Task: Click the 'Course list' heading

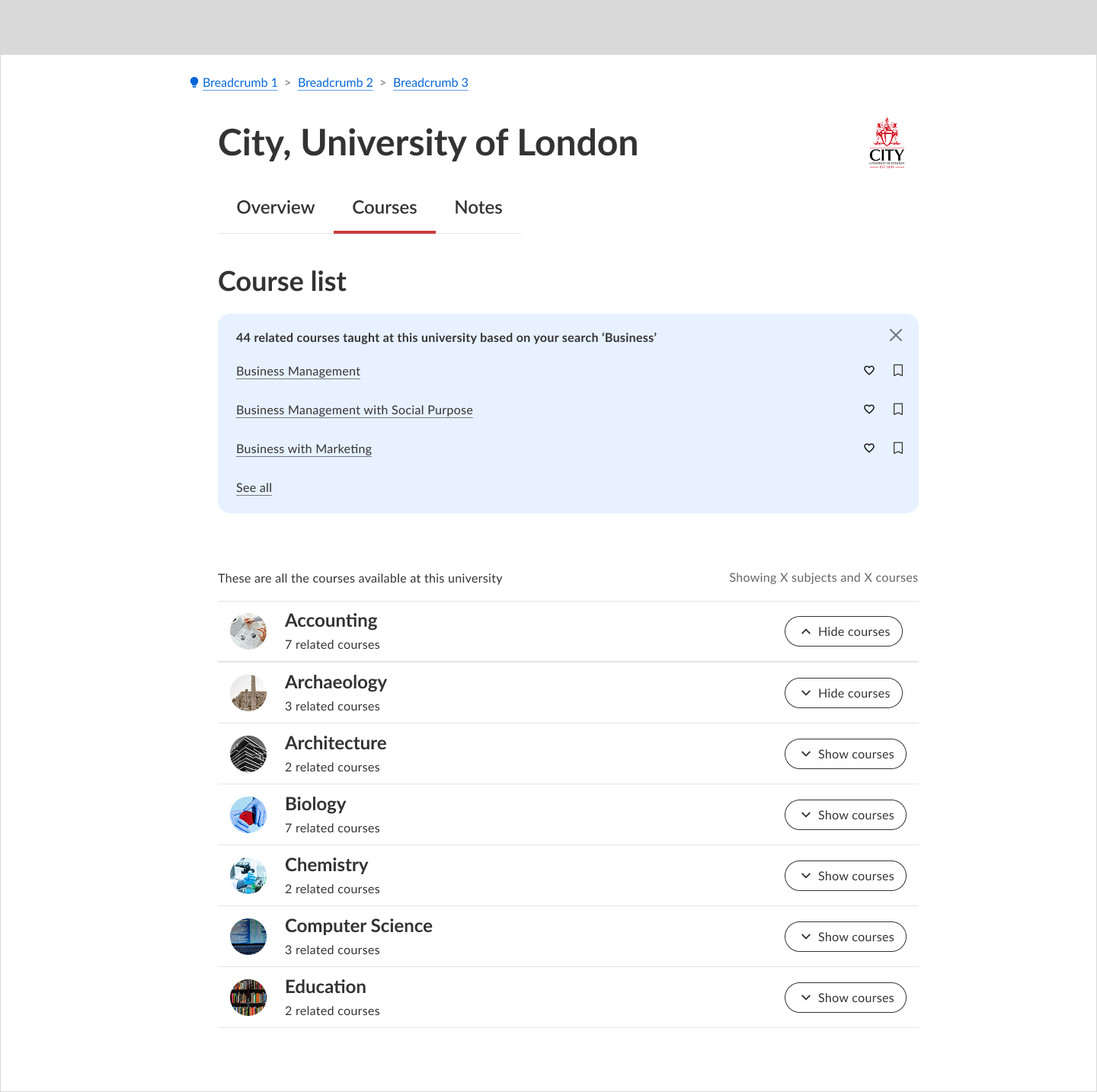Action: pyautogui.click(x=282, y=282)
